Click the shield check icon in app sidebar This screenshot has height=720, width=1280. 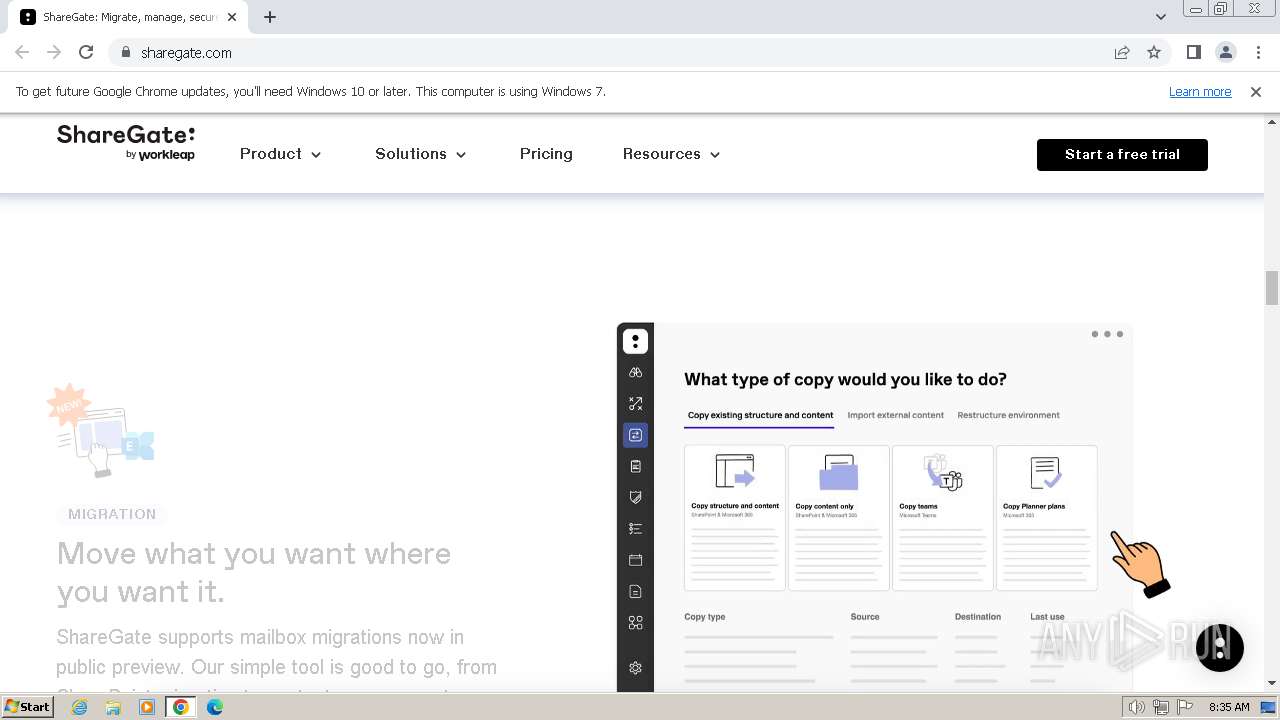(x=635, y=497)
